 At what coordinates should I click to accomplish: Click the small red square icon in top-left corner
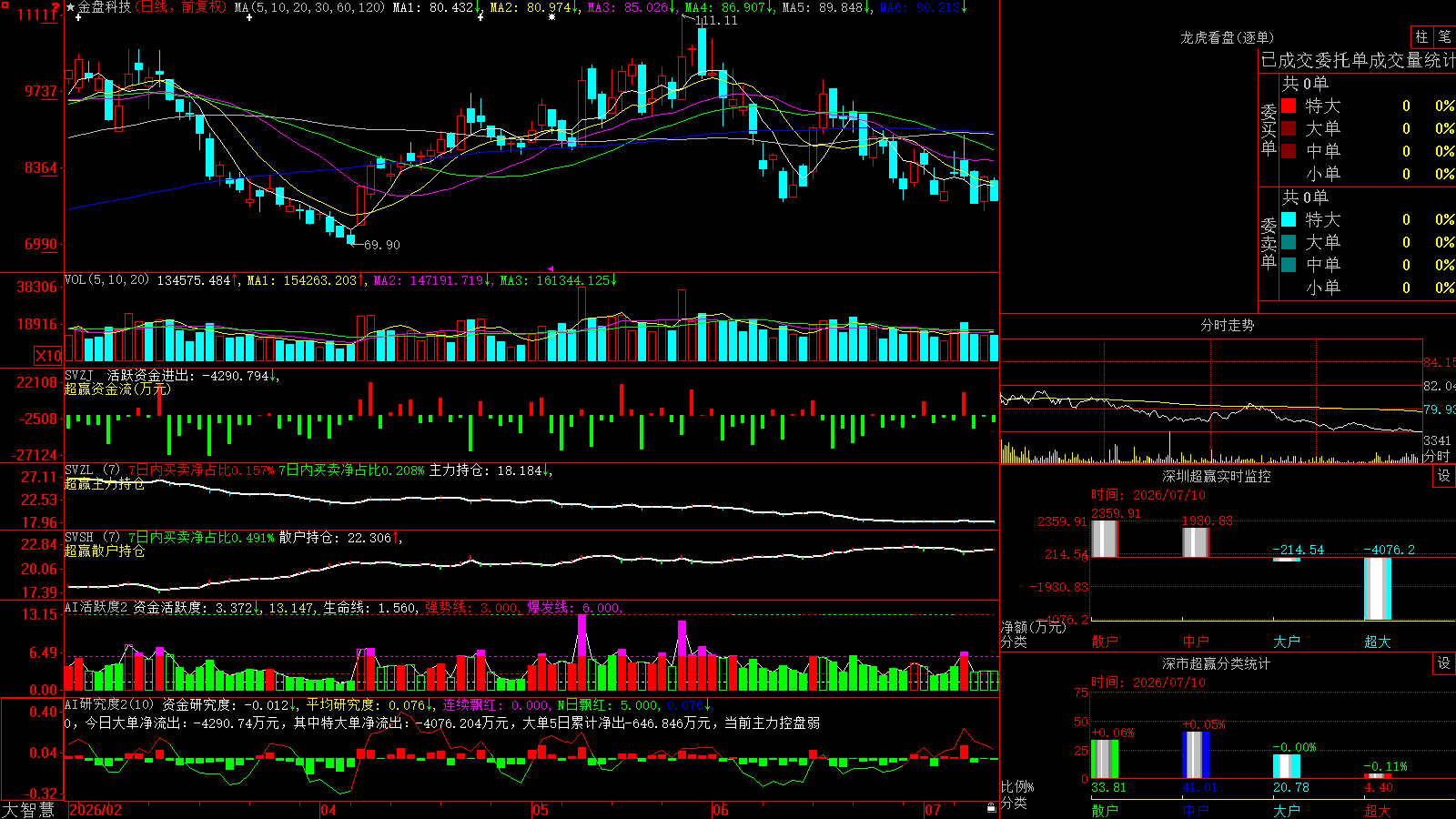coord(4,4)
